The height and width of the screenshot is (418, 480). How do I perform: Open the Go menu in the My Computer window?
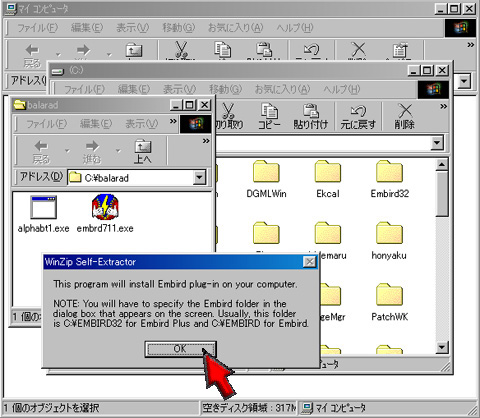[x=178, y=28]
